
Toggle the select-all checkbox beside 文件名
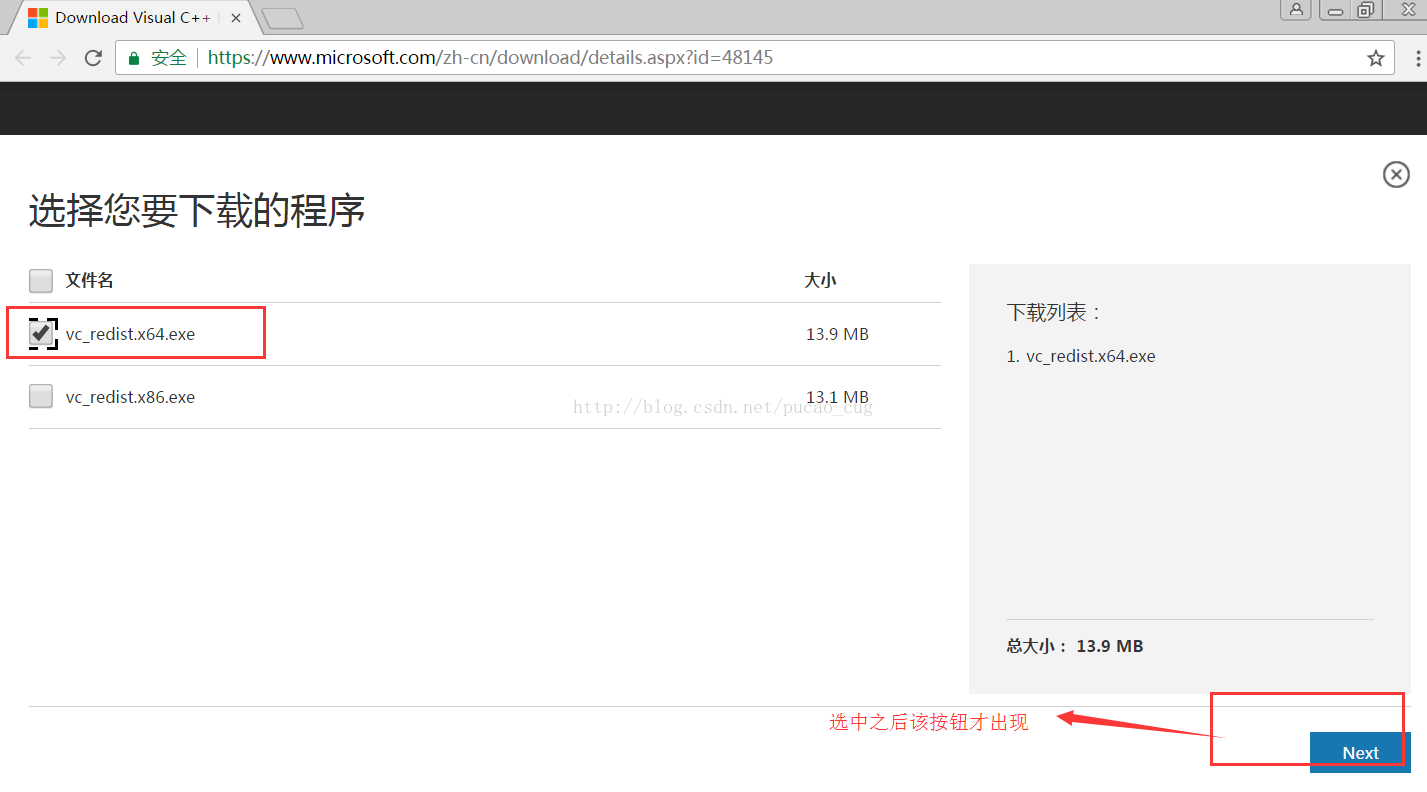(x=41, y=280)
